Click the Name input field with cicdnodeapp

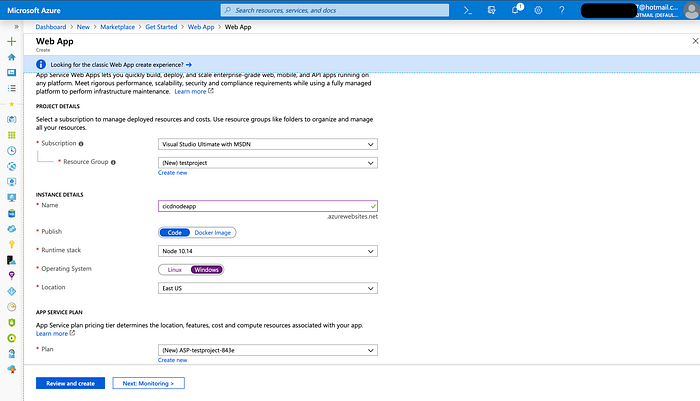pos(268,206)
